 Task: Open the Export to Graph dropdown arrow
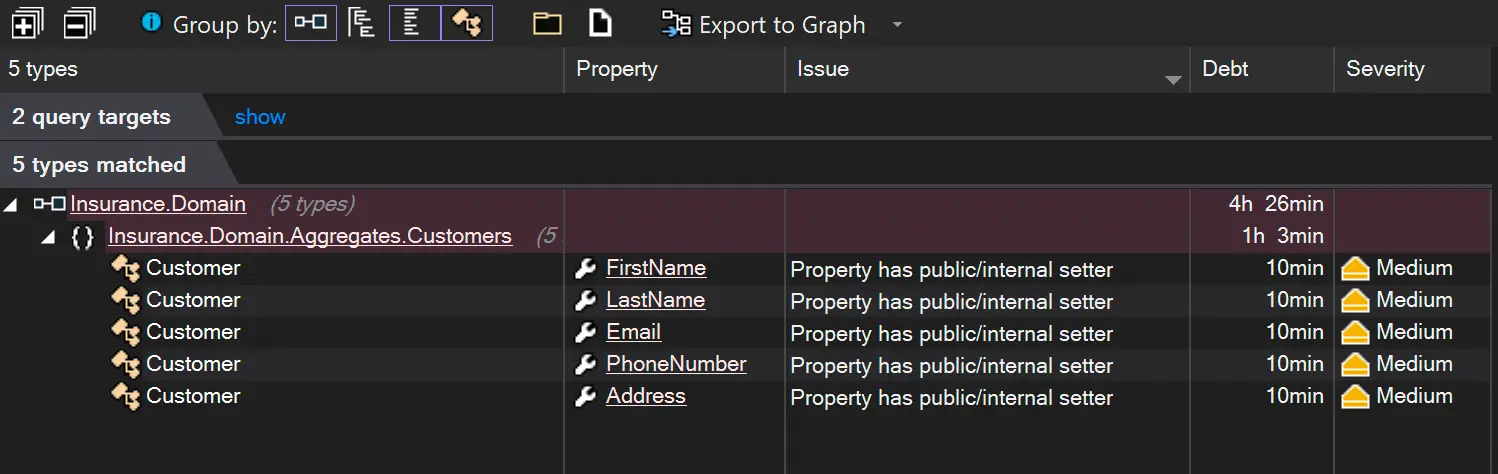pyautogui.click(x=897, y=24)
